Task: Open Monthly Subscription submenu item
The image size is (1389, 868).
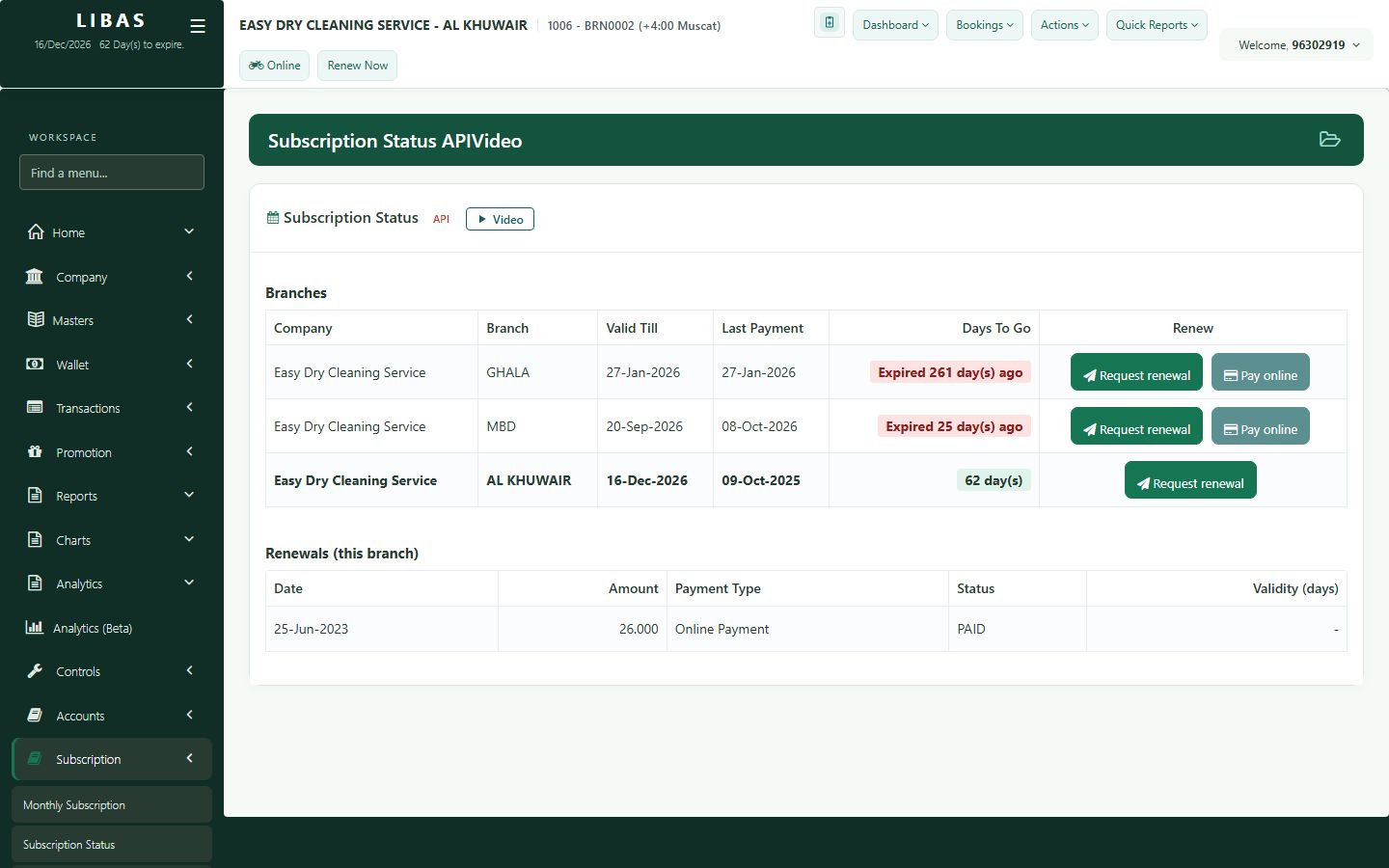Action: [x=112, y=804]
